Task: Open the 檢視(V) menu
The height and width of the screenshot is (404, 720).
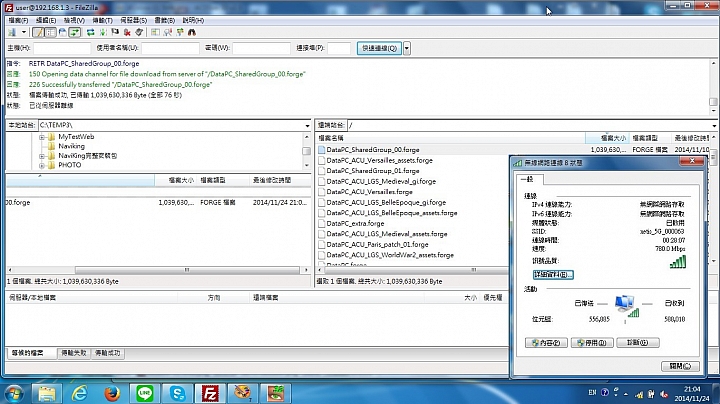Action: 74,20
